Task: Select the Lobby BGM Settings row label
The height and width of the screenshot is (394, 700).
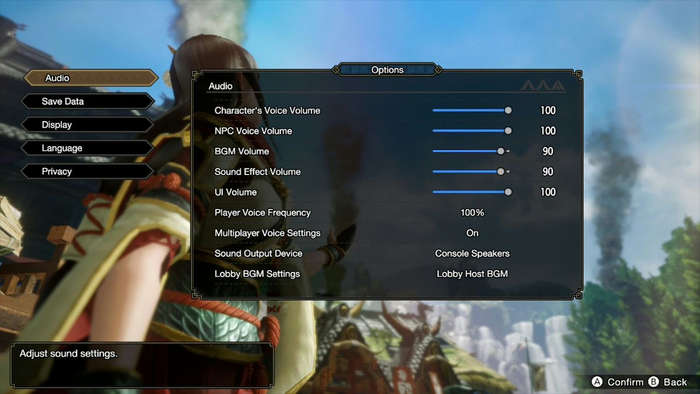Action: (257, 274)
